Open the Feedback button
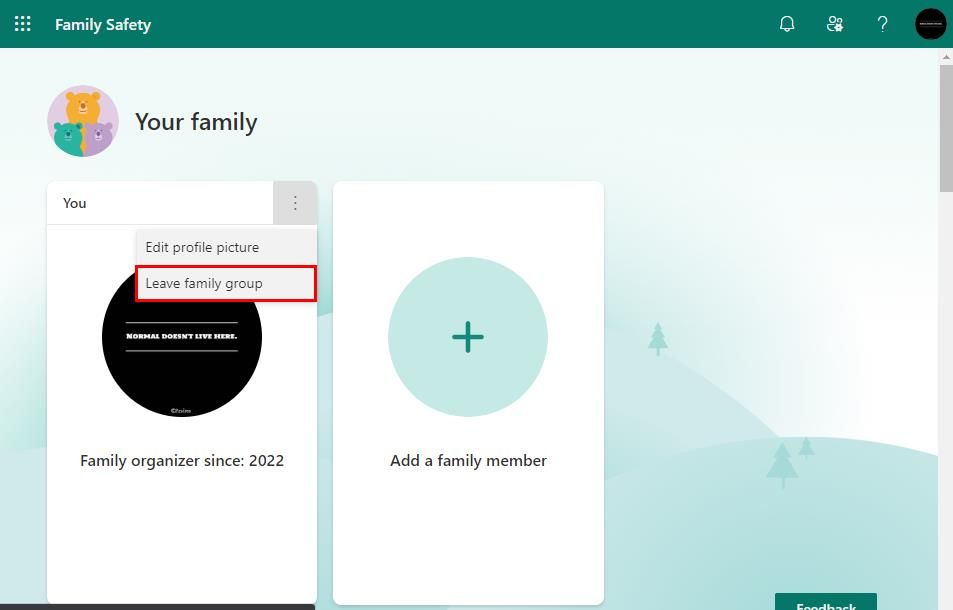 825,602
